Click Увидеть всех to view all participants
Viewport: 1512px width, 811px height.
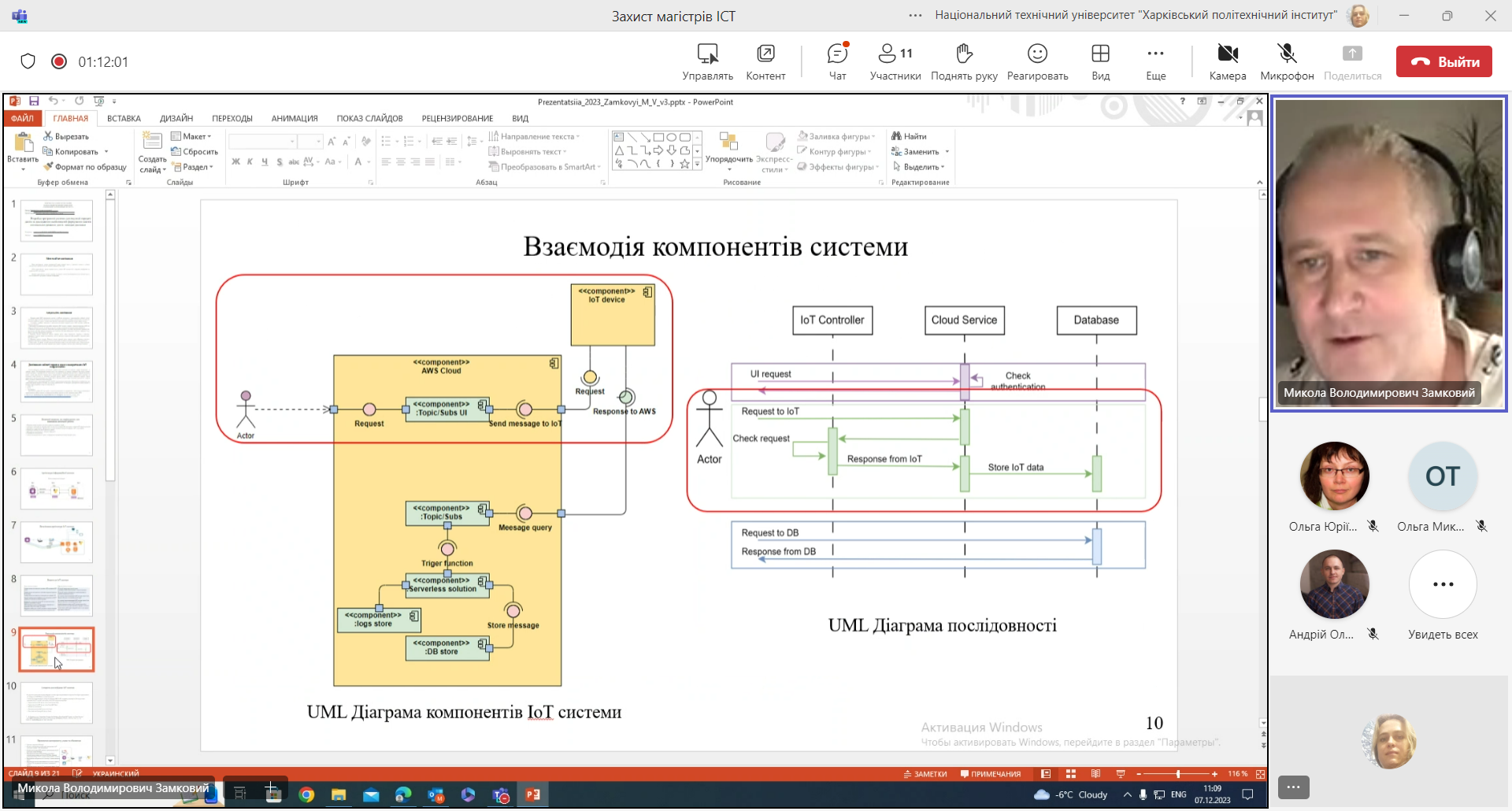(1443, 585)
